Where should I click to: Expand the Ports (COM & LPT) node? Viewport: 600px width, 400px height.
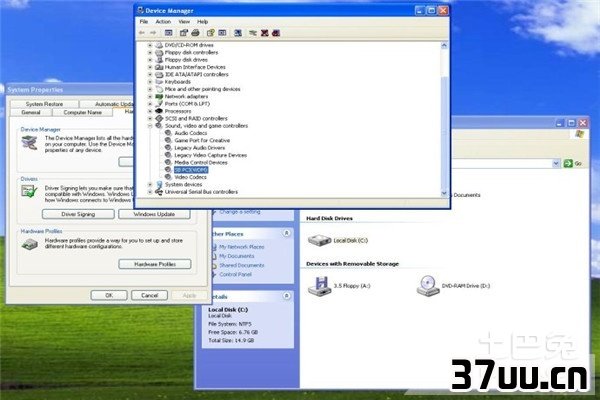(x=150, y=104)
